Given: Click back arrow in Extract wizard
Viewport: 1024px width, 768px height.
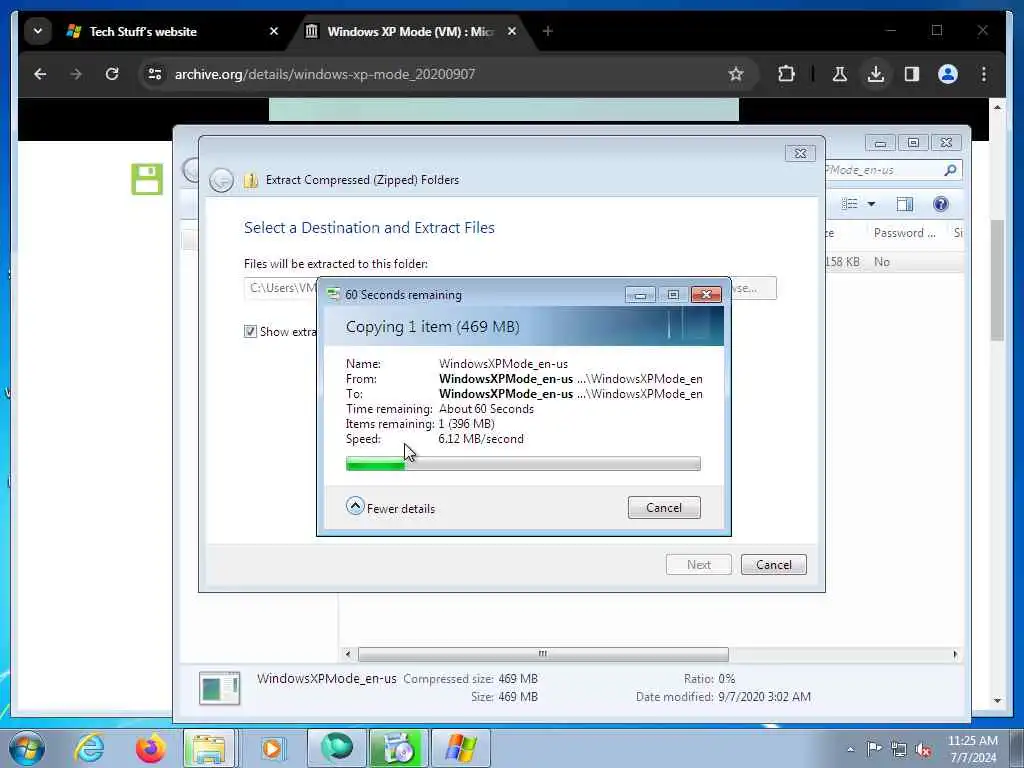Looking at the screenshot, I should pyautogui.click(x=221, y=180).
